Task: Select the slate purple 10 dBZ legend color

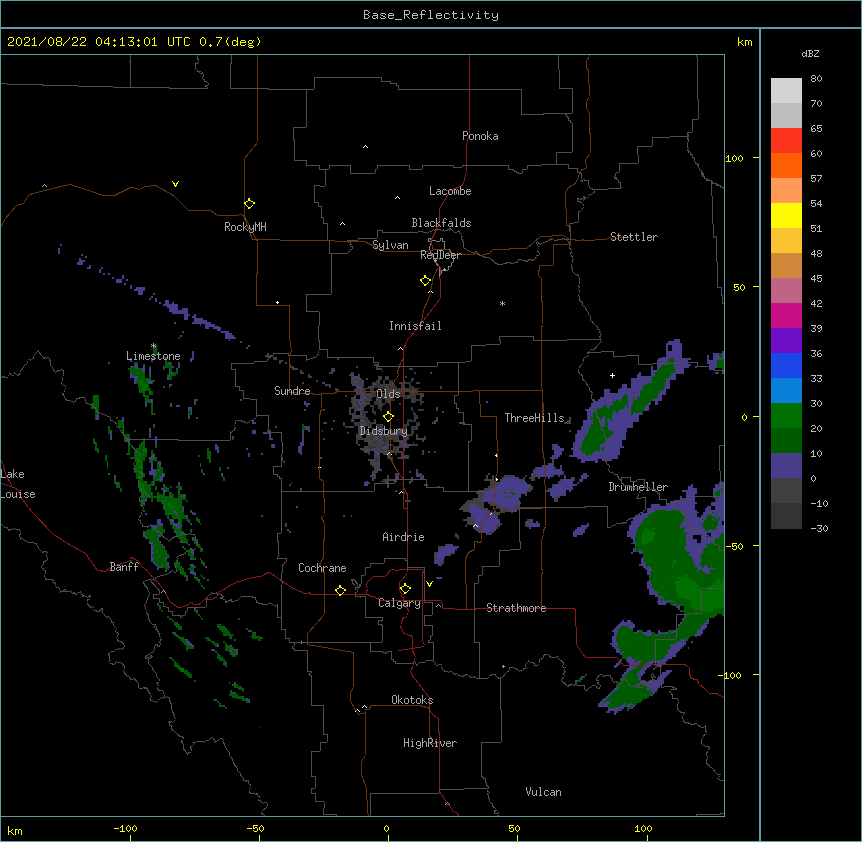Action: [786, 466]
